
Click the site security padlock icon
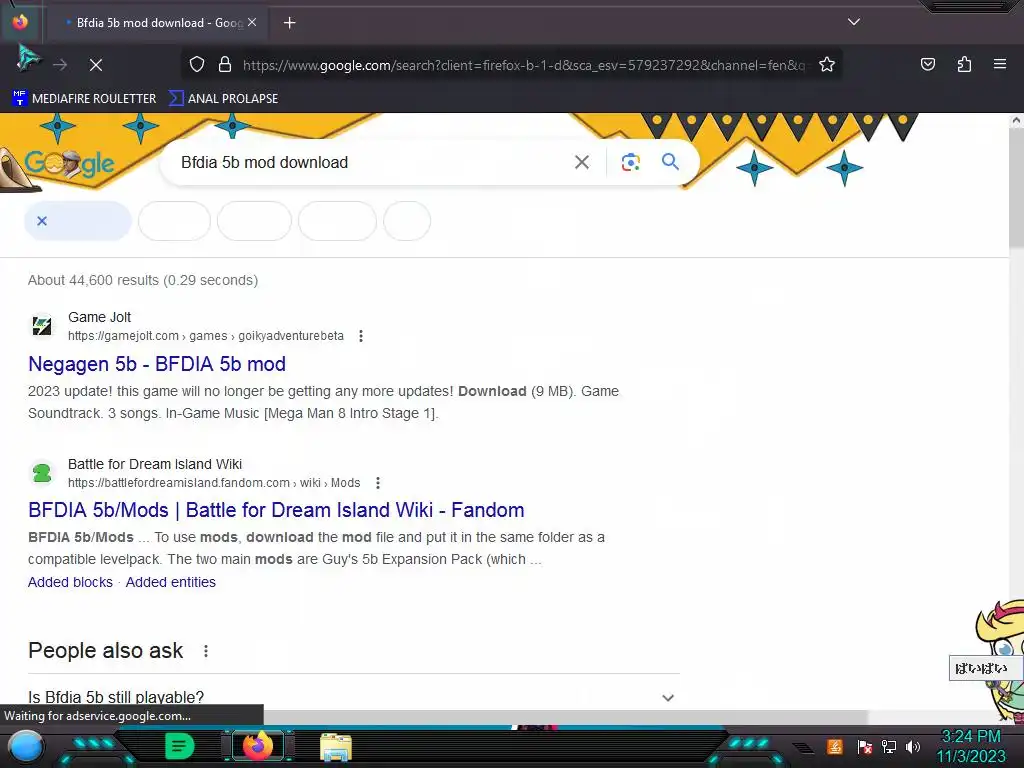point(225,64)
